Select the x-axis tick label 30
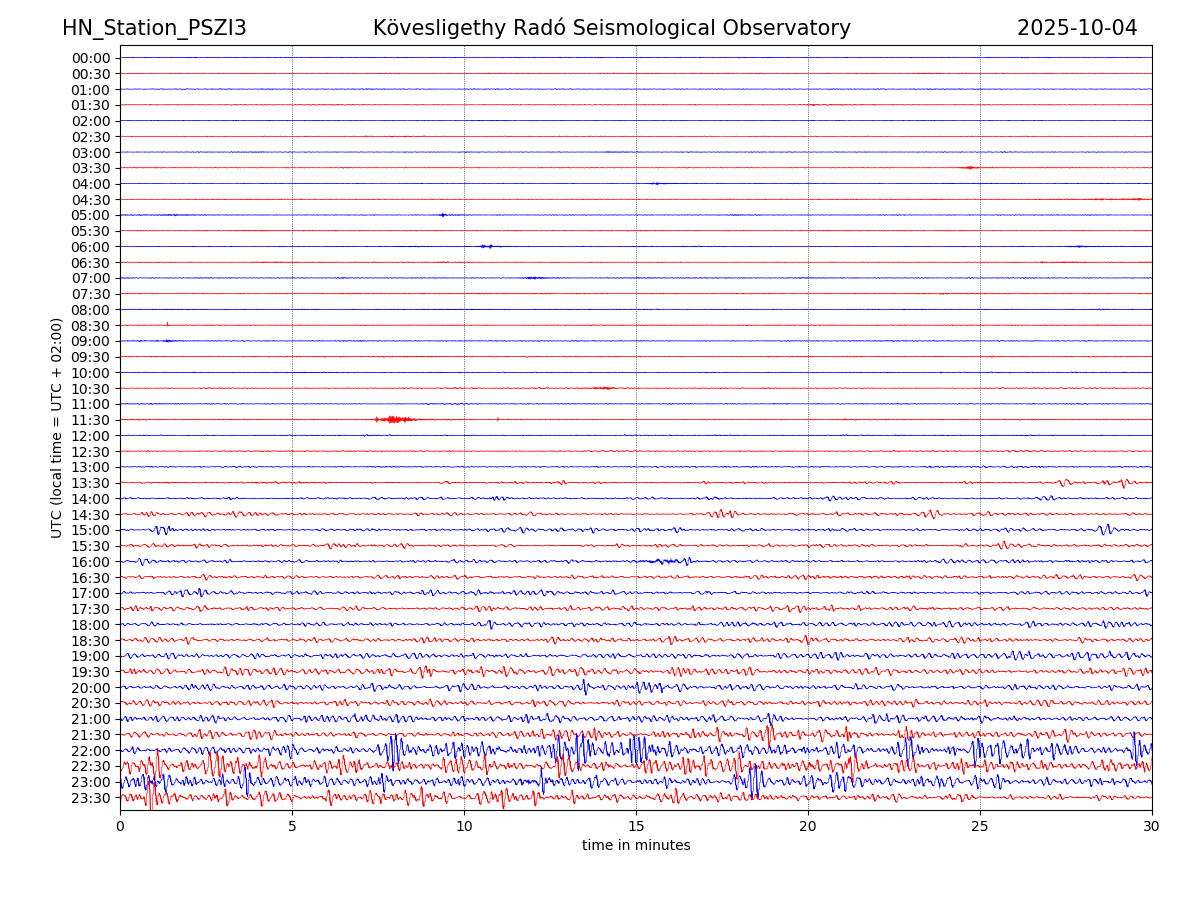This screenshot has width=1200, height=900. (x=1152, y=827)
